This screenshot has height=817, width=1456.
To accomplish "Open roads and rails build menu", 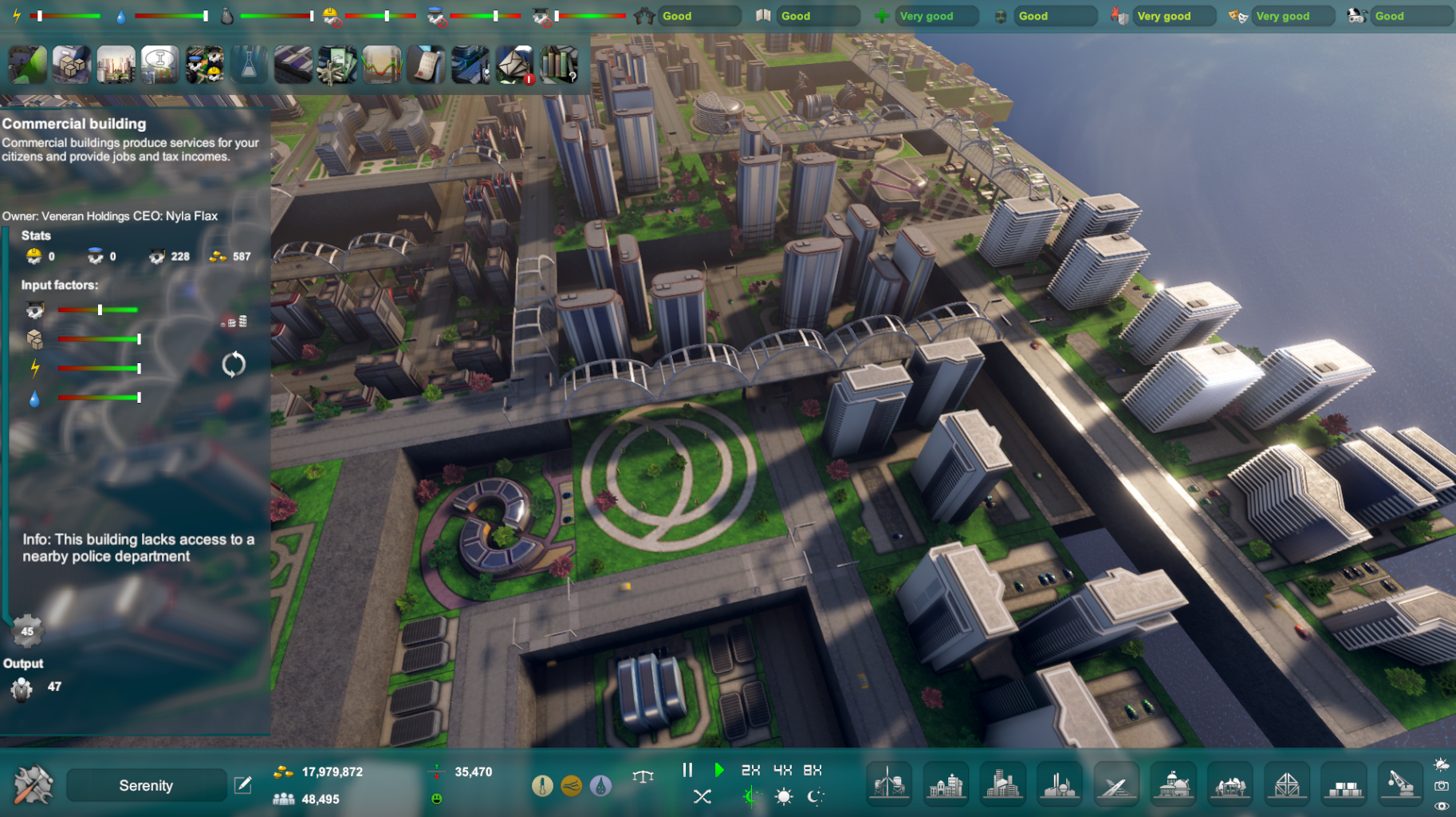I will tap(1116, 784).
